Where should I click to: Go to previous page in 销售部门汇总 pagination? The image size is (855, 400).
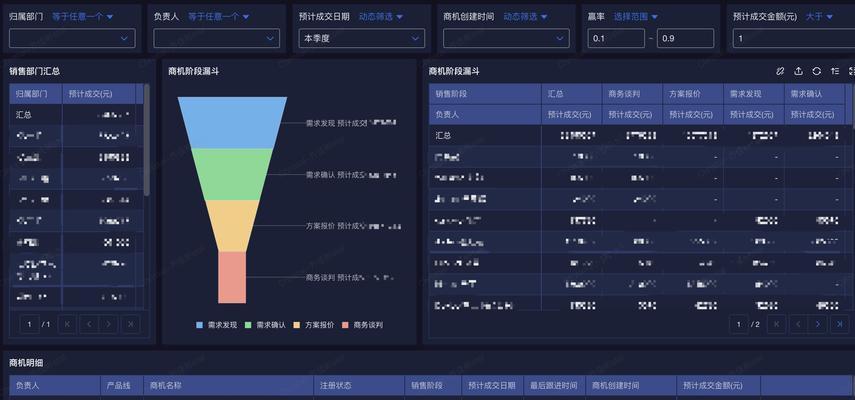pyautogui.click(x=89, y=324)
